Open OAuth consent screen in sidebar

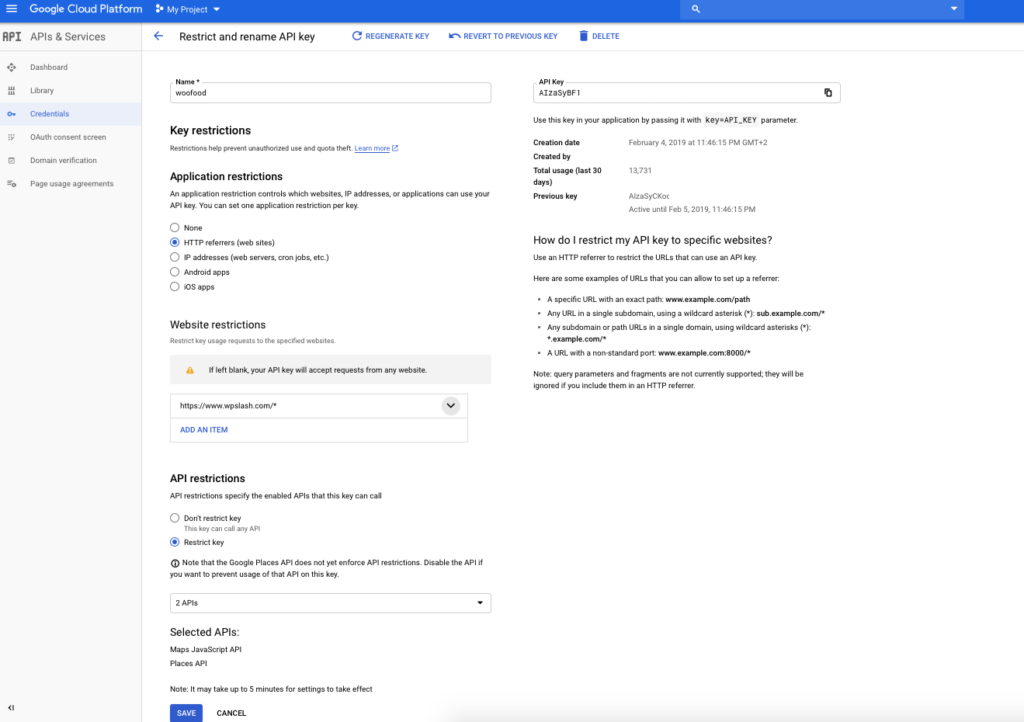[71, 137]
